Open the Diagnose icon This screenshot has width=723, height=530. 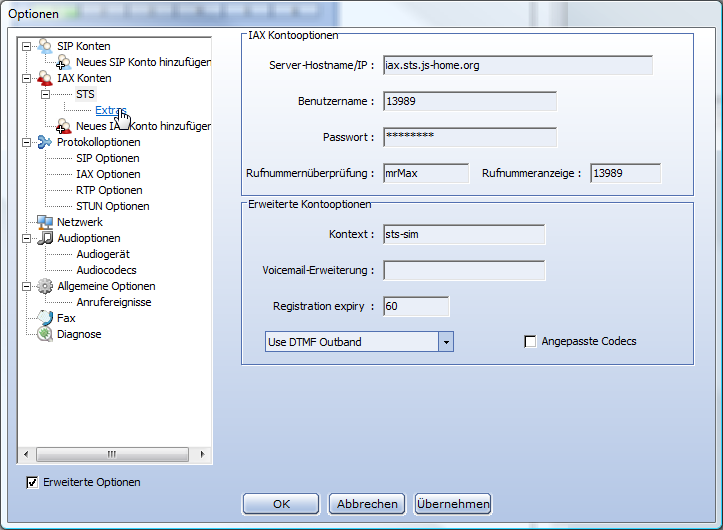coord(44,334)
